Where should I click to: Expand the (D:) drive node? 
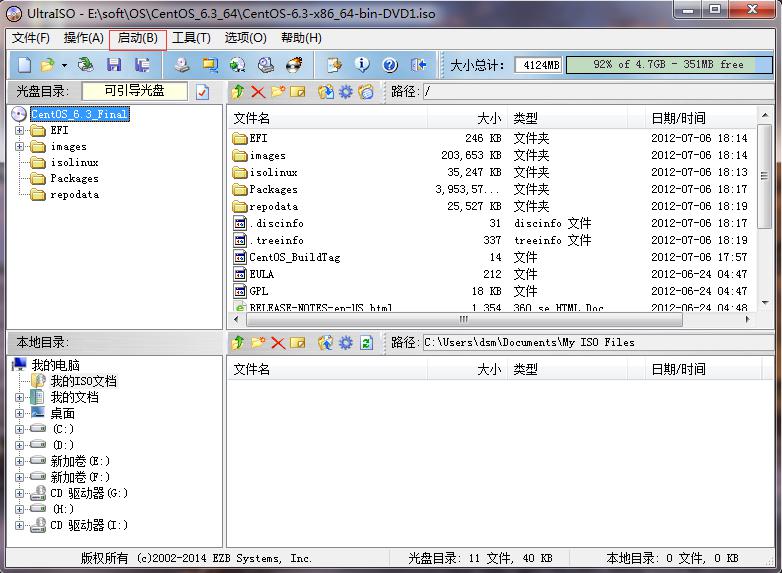19,445
